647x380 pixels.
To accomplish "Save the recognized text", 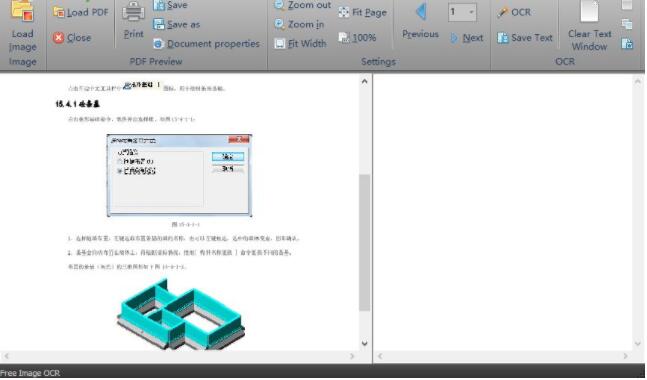I will [x=525, y=38].
